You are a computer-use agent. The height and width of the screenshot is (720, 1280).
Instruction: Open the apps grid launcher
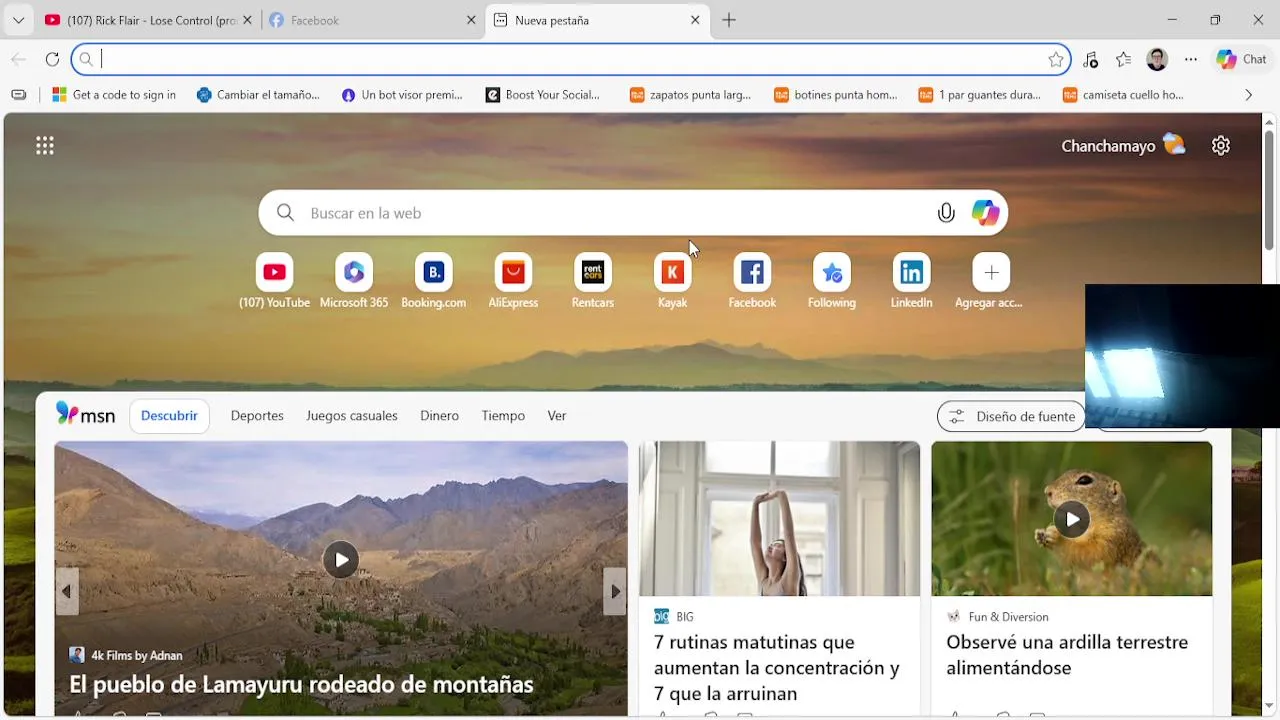45,146
